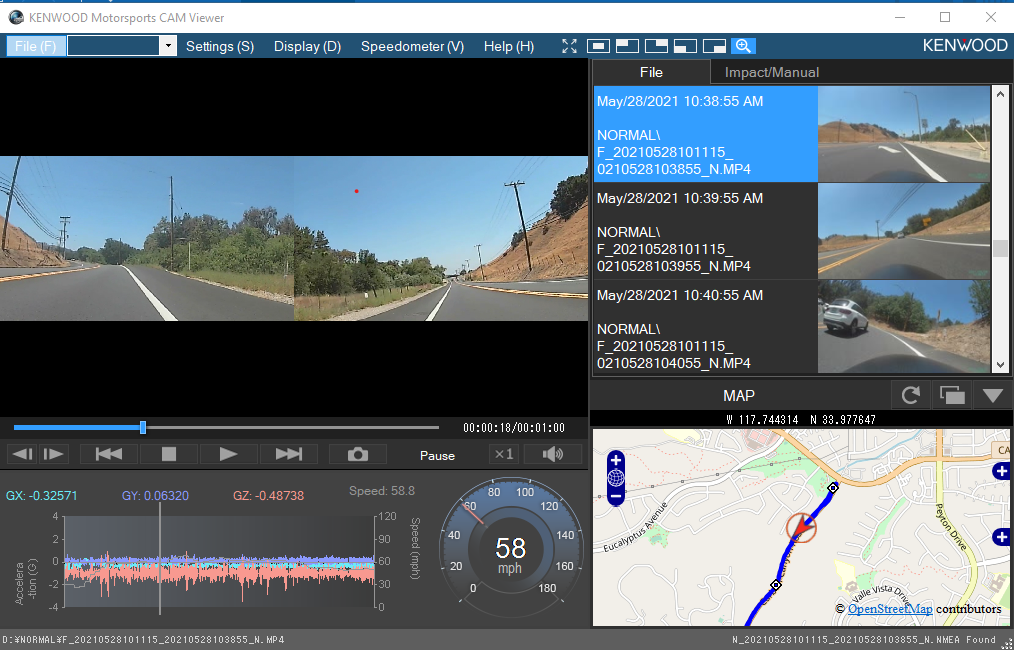The image size is (1014, 650).
Task: Click the globe icon on the map
Action: 616,478
